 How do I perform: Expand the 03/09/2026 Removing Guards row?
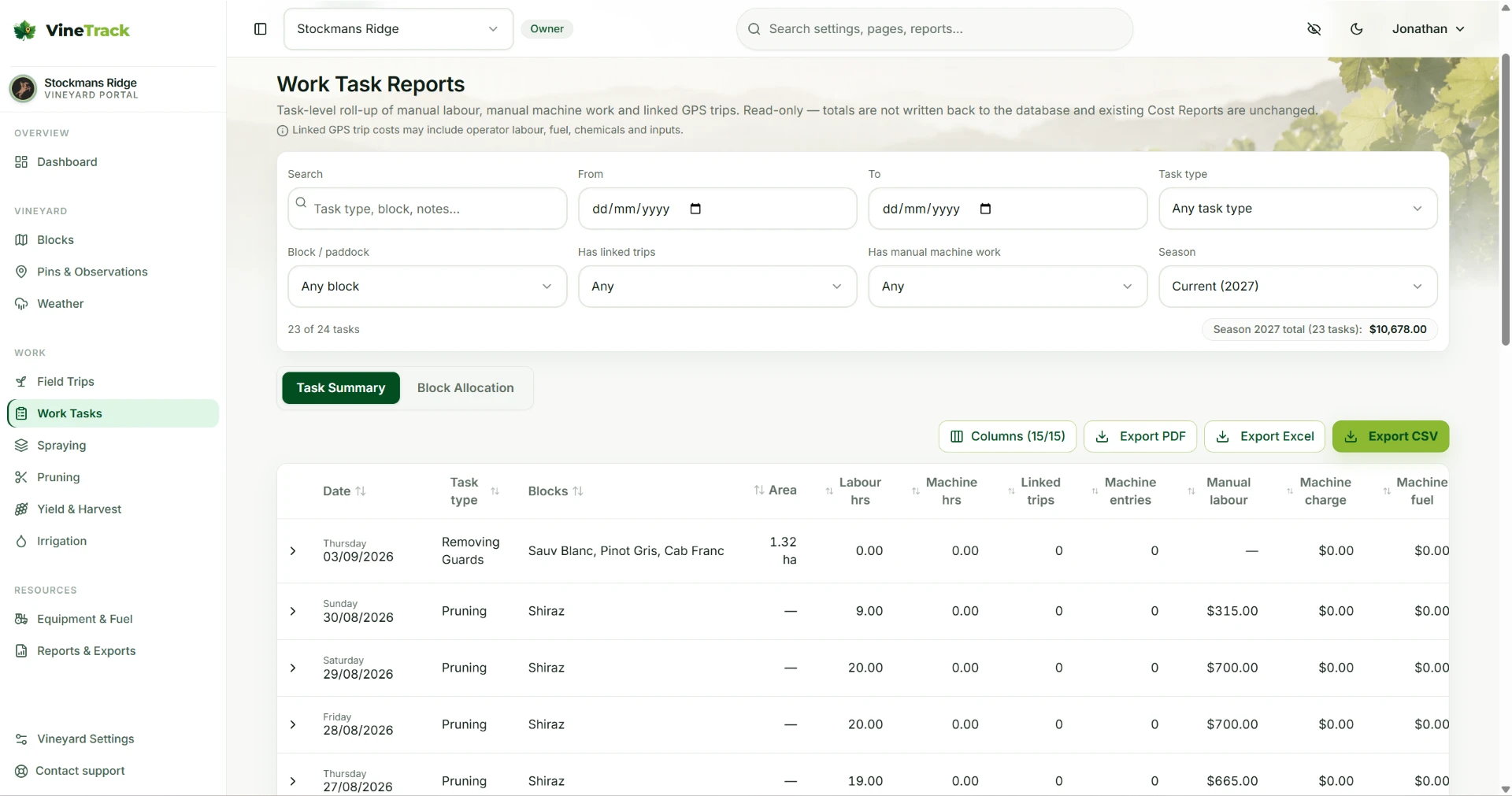pos(293,551)
